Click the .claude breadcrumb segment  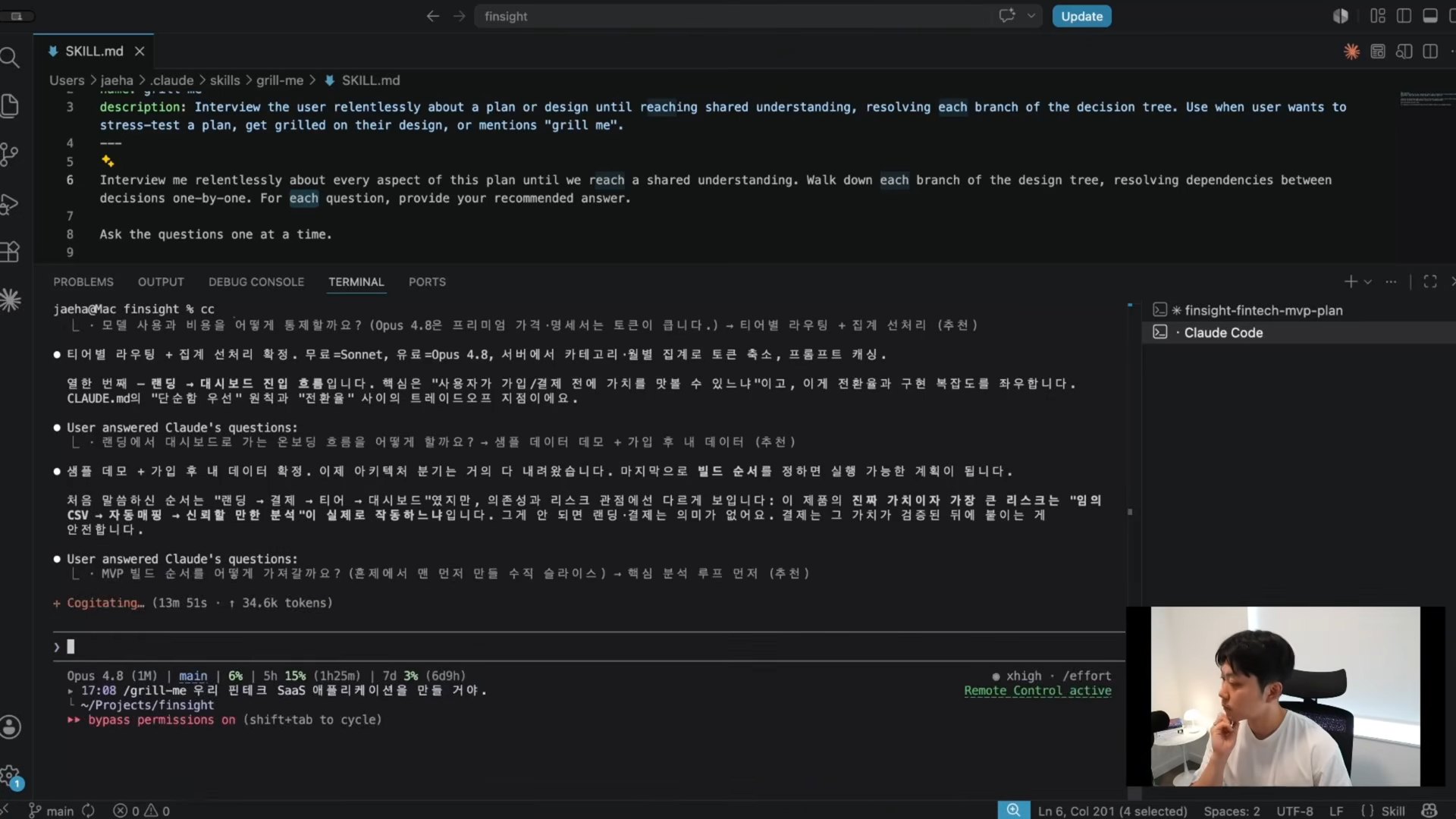(171, 80)
